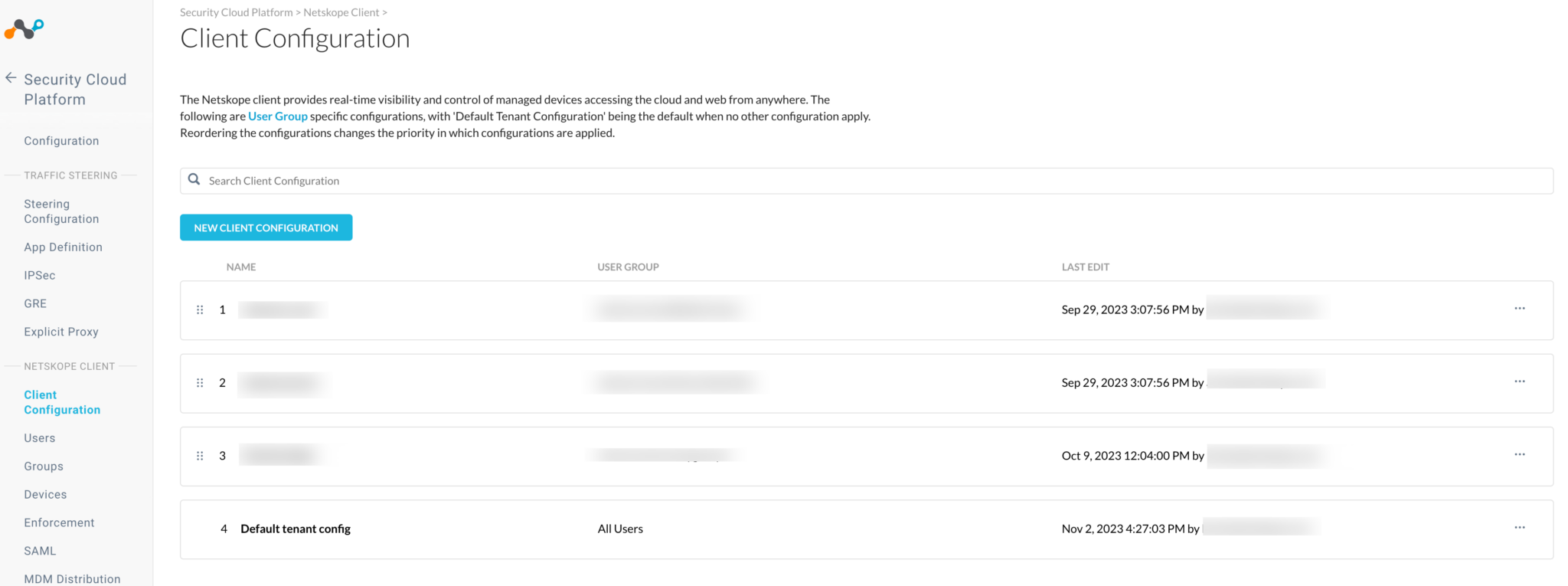
Task: Open the Default tenant config row
Action: tap(296, 529)
